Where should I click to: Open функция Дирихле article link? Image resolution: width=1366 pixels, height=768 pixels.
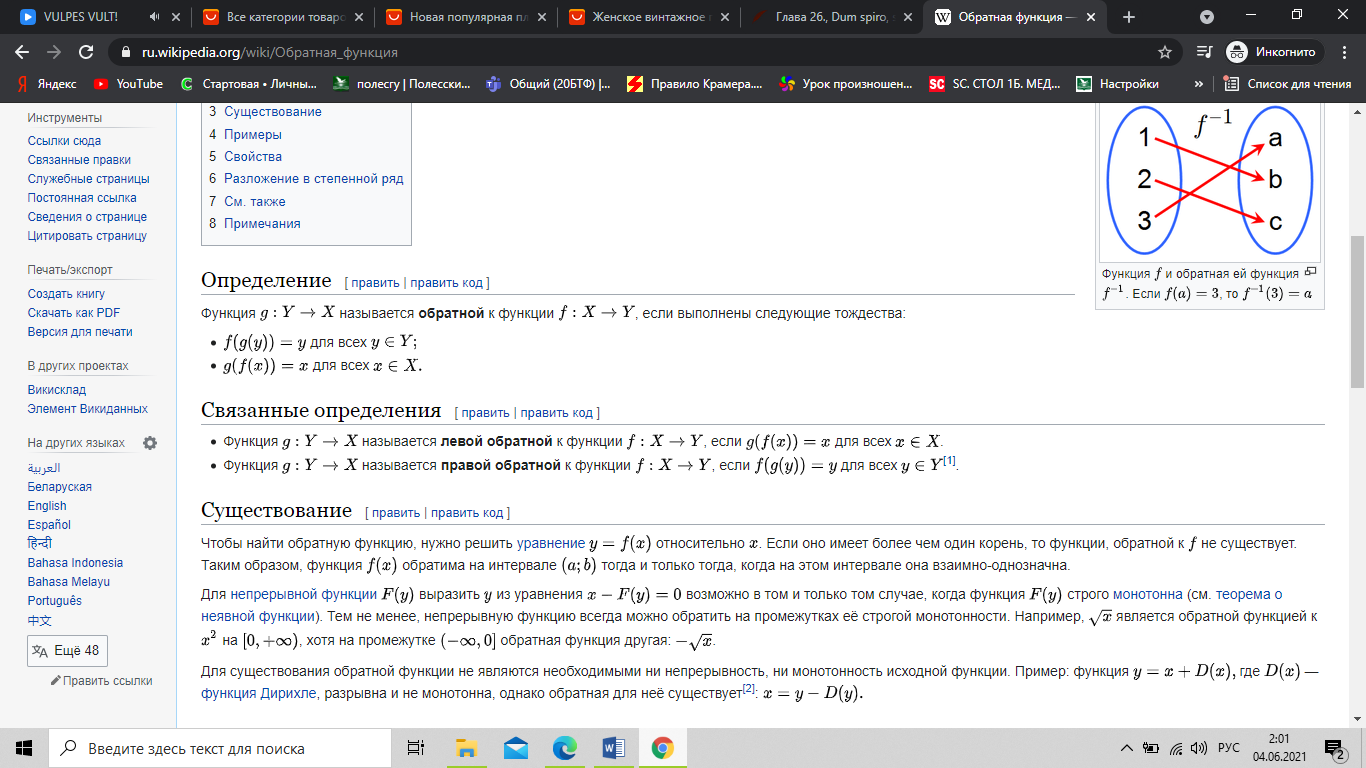click(x=257, y=692)
